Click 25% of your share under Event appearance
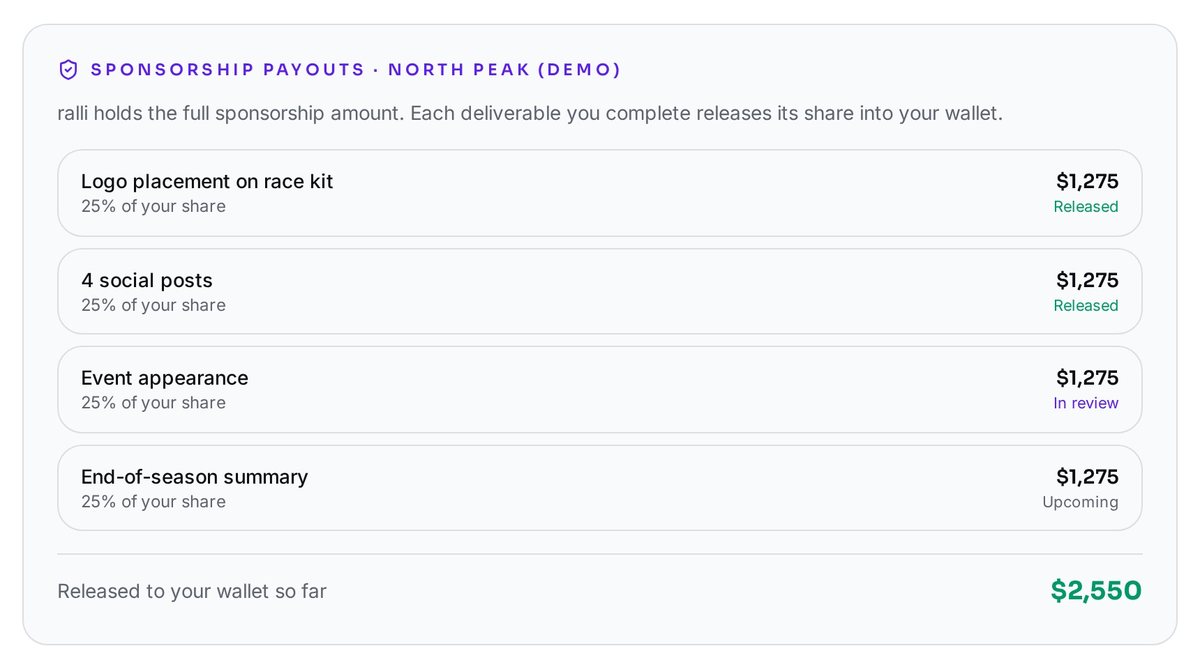Image resolution: width=1200 pixels, height=669 pixels. coord(153,403)
